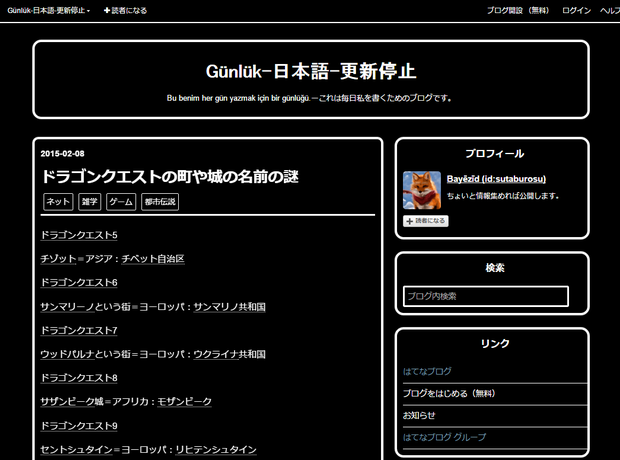The width and height of the screenshot is (620, 460).
Task: Select the ゲーム category tag
Action: 121,202
